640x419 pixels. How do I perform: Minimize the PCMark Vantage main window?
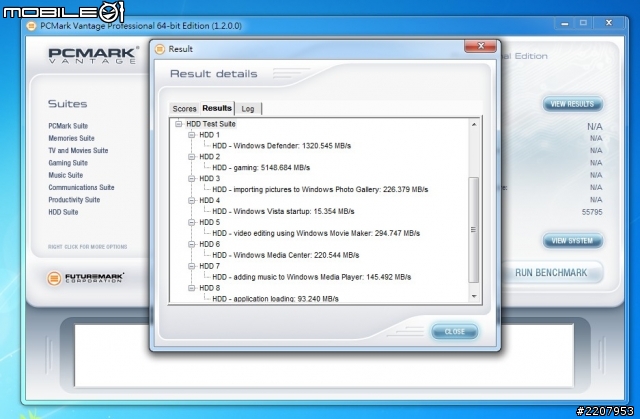coord(565,23)
